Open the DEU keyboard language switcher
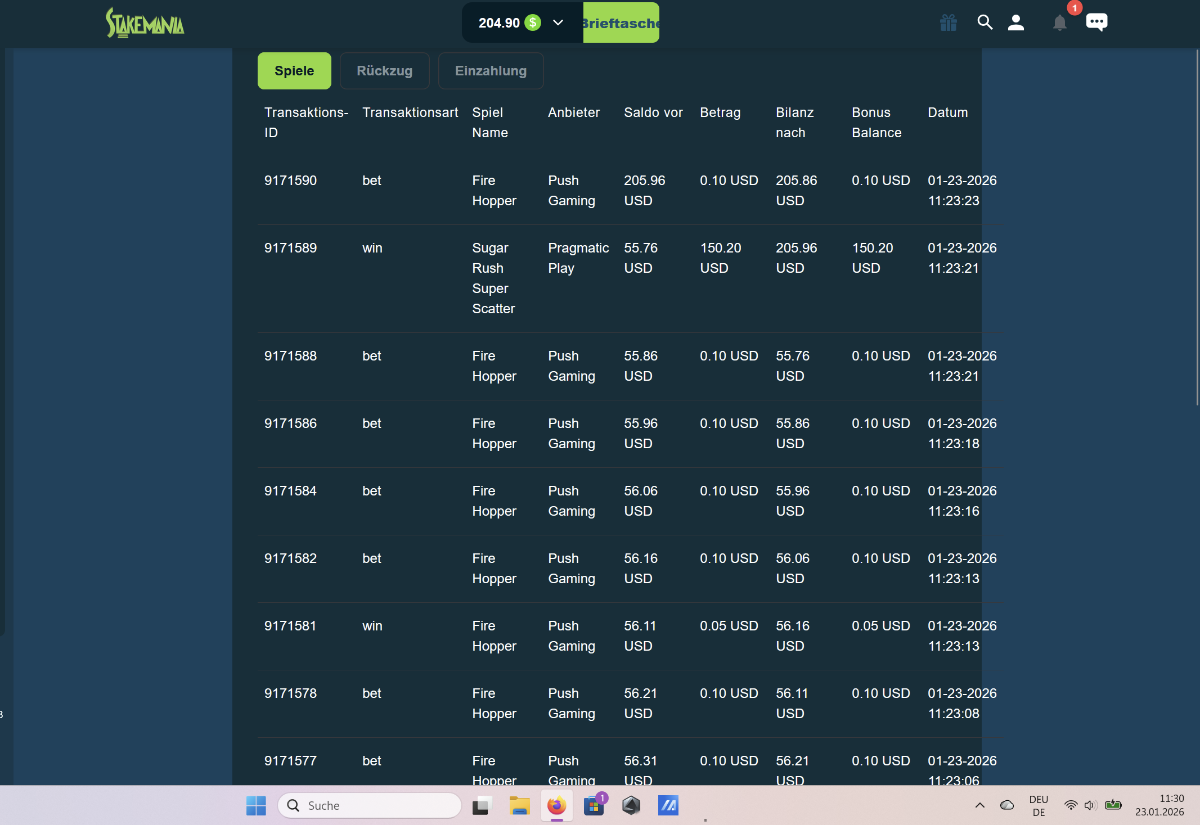 click(1038, 805)
